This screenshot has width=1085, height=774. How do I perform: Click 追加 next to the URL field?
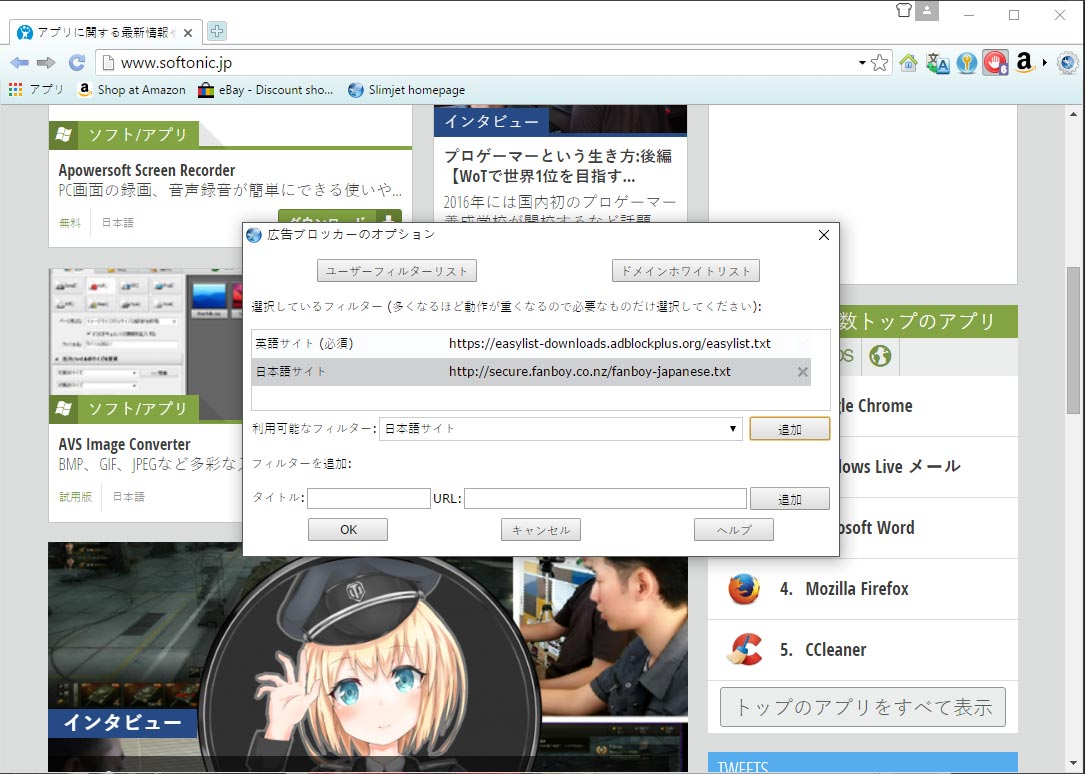click(x=790, y=499)
